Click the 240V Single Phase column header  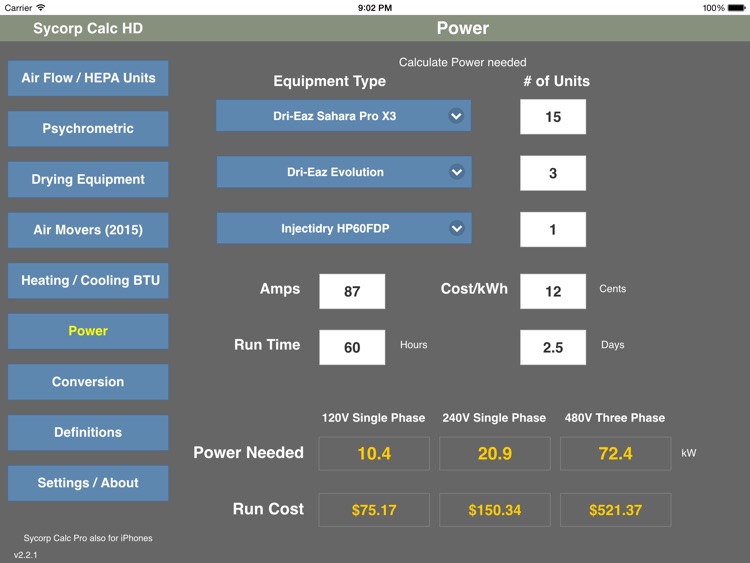(x=494, y=418)
